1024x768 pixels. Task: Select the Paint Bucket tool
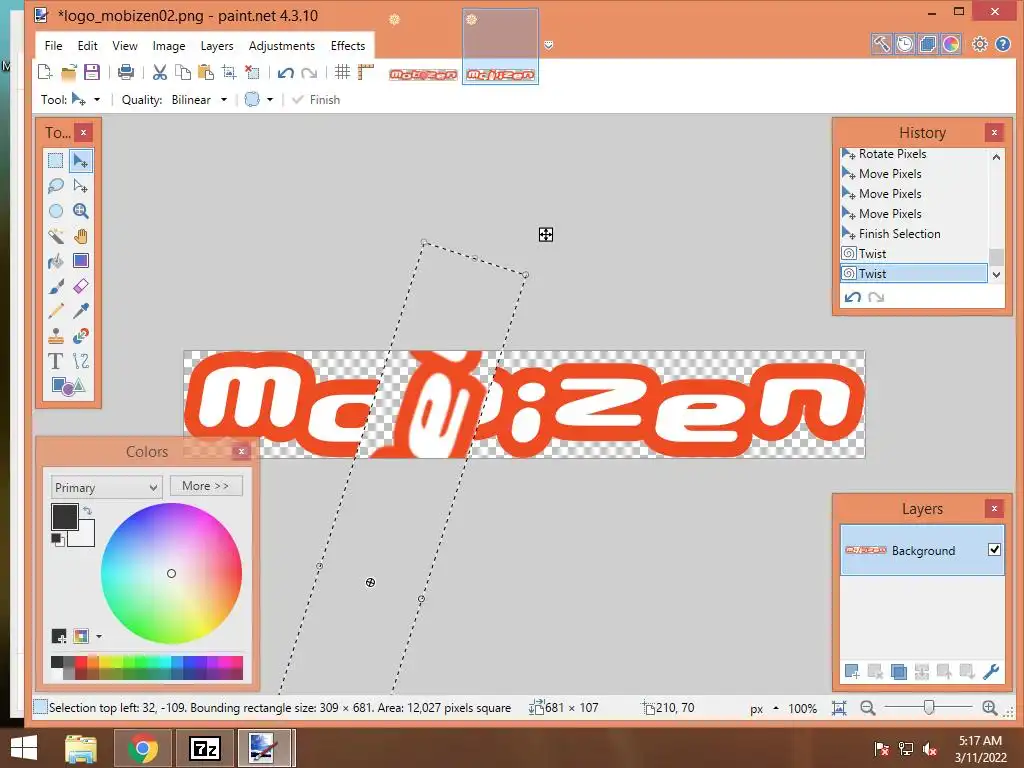(56, 261)
